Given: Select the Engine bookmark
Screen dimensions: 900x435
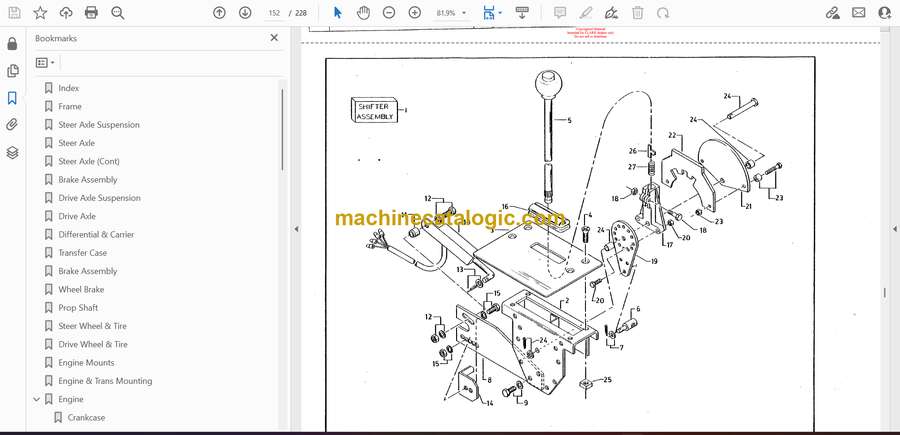Looking at the screenshot, I should [71, 399].
